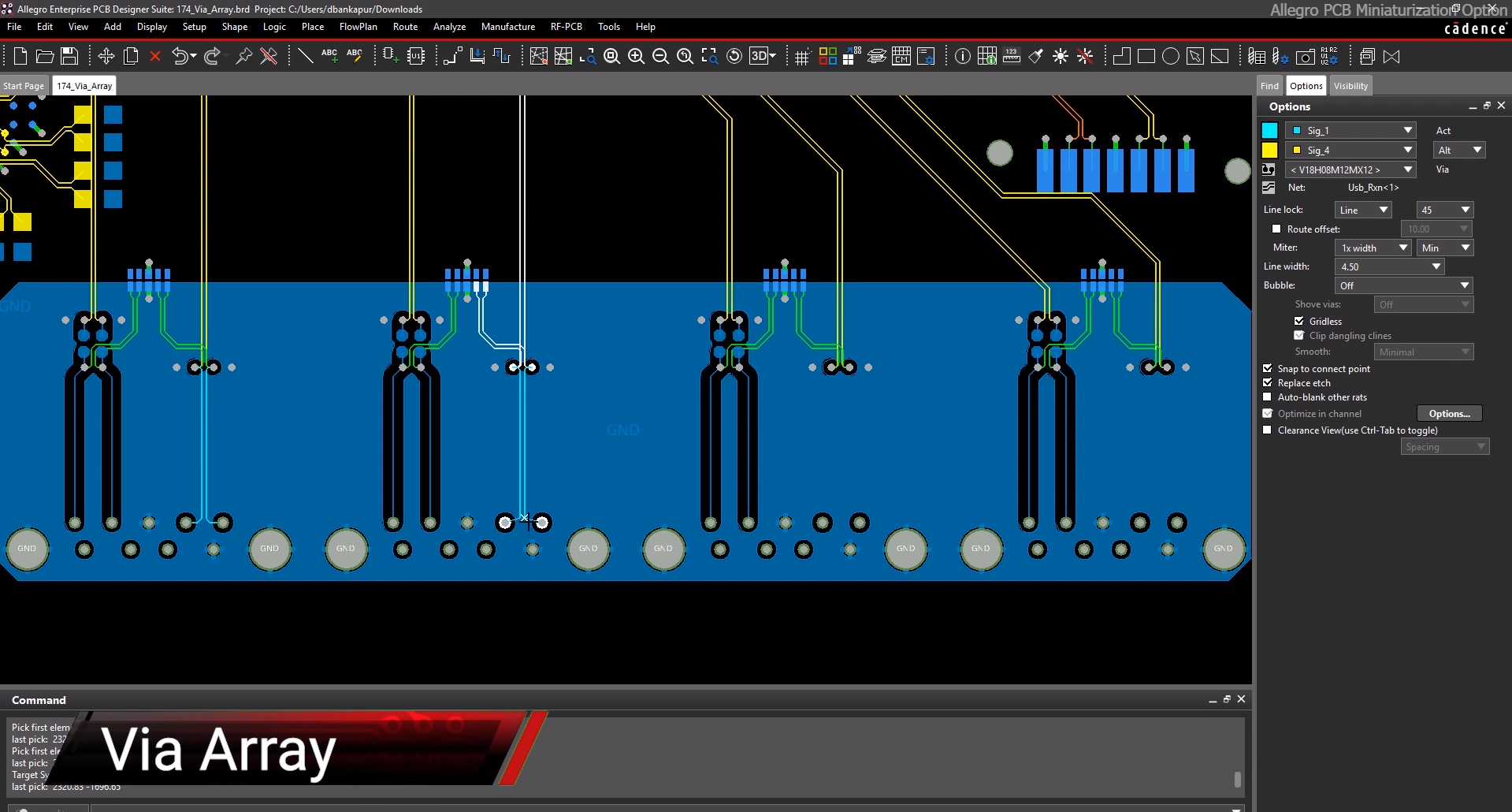This screenshot has width=1512, height=812.
Task: Select the Add Connect route icon
Action: click(x=452, y=56)
